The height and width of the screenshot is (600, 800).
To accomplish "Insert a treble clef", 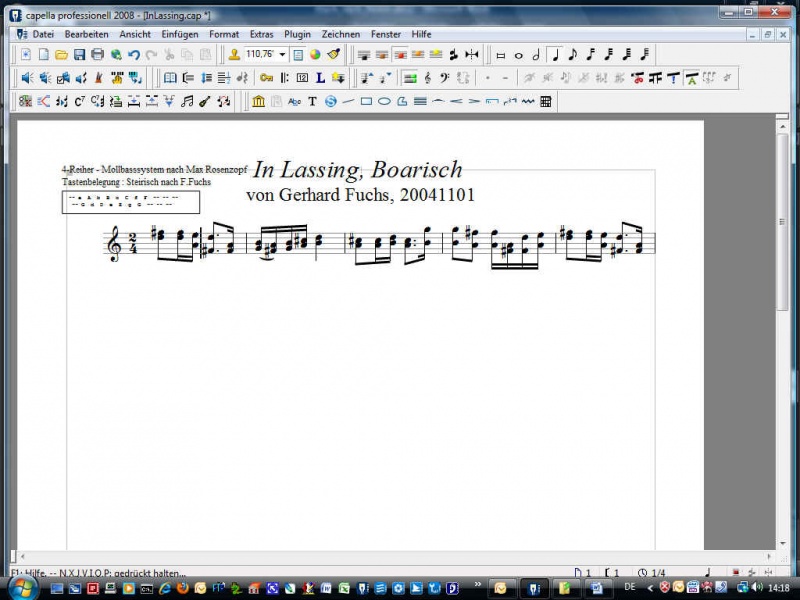I will [x=427, y=77].
